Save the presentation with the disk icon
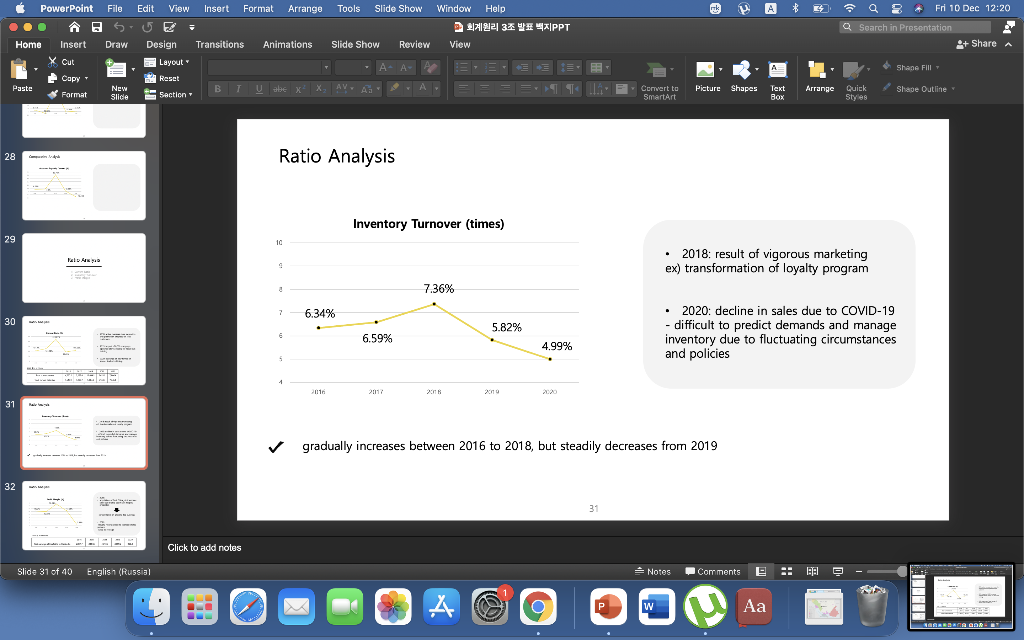 97,27
